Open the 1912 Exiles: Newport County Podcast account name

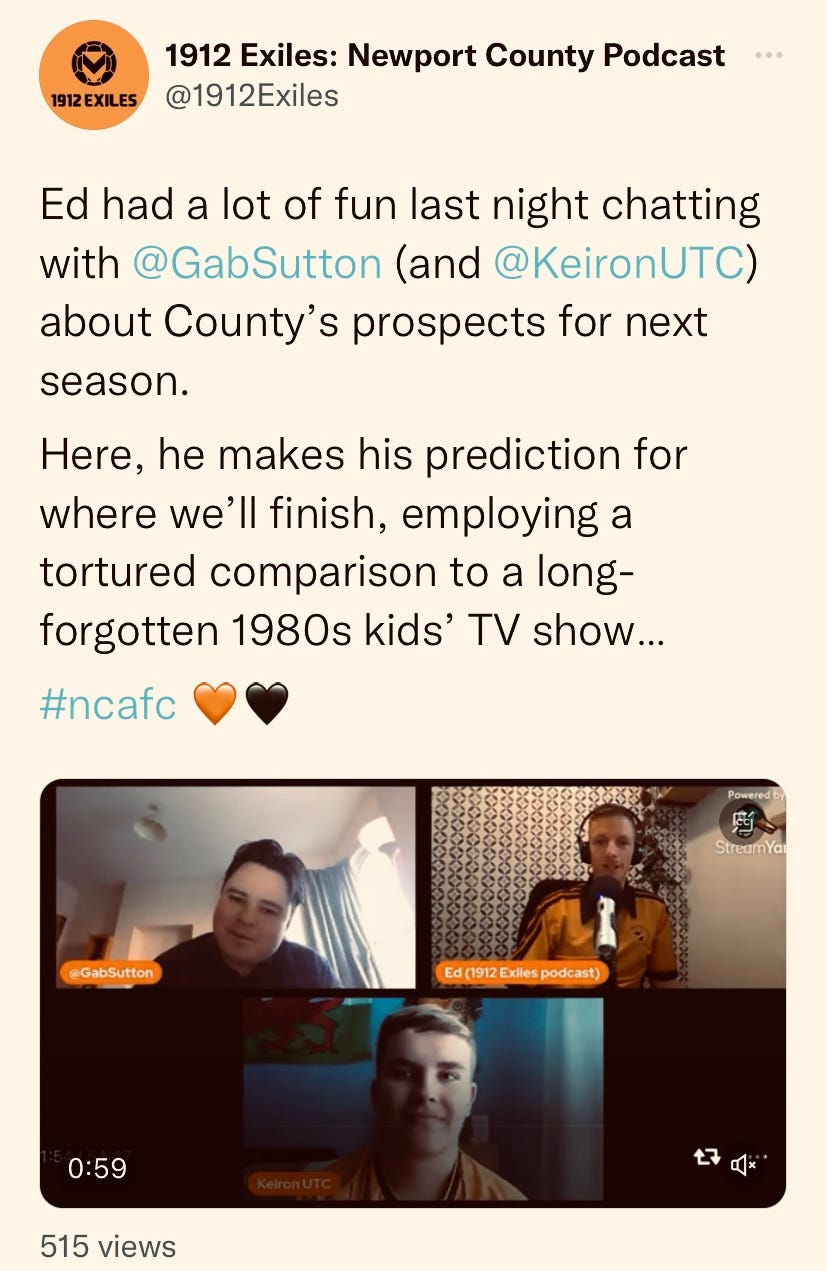pyautogui.click(x=445, y=55)
